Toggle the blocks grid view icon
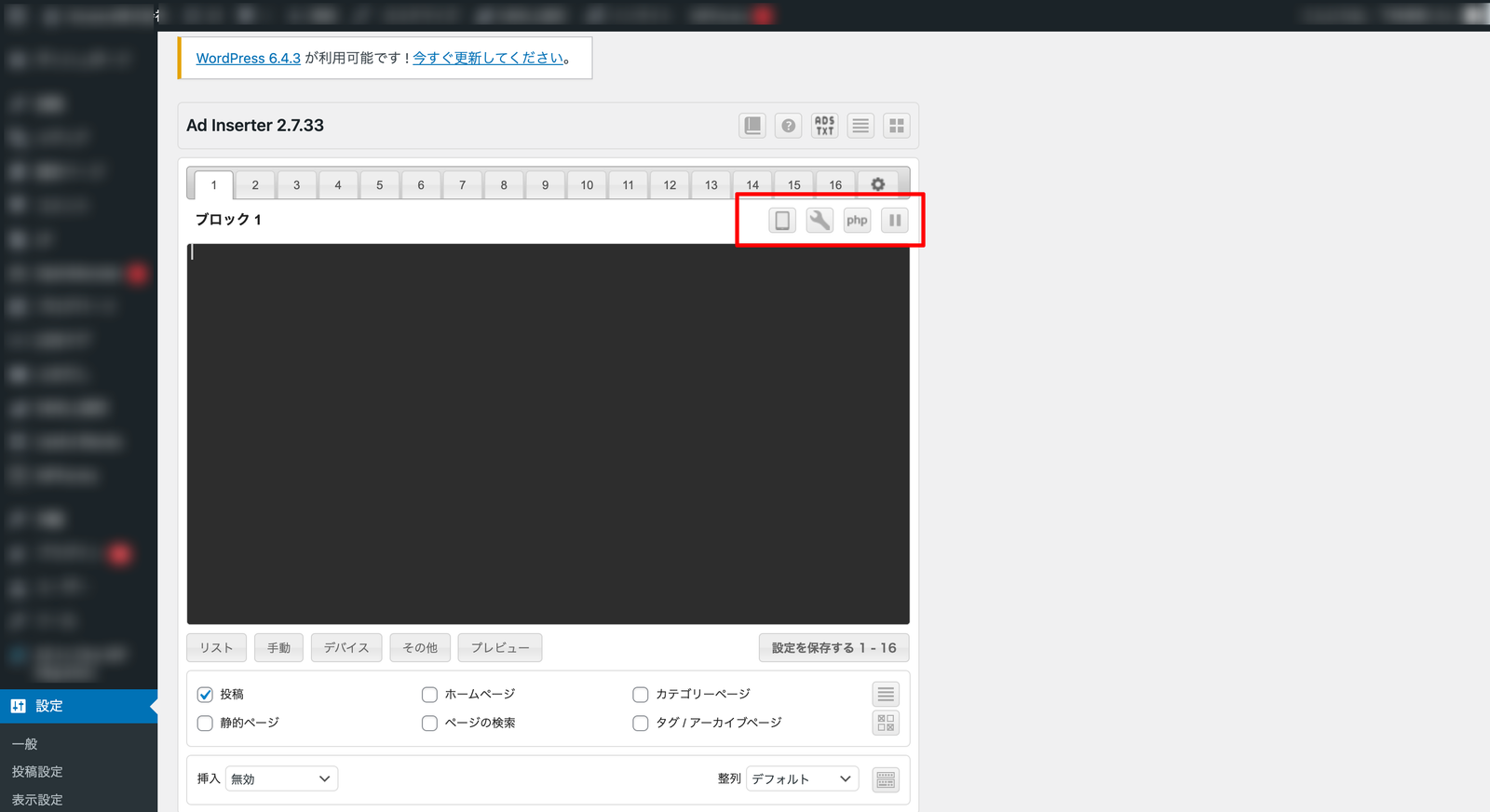1490x812 pixels. tap(897, 126)
